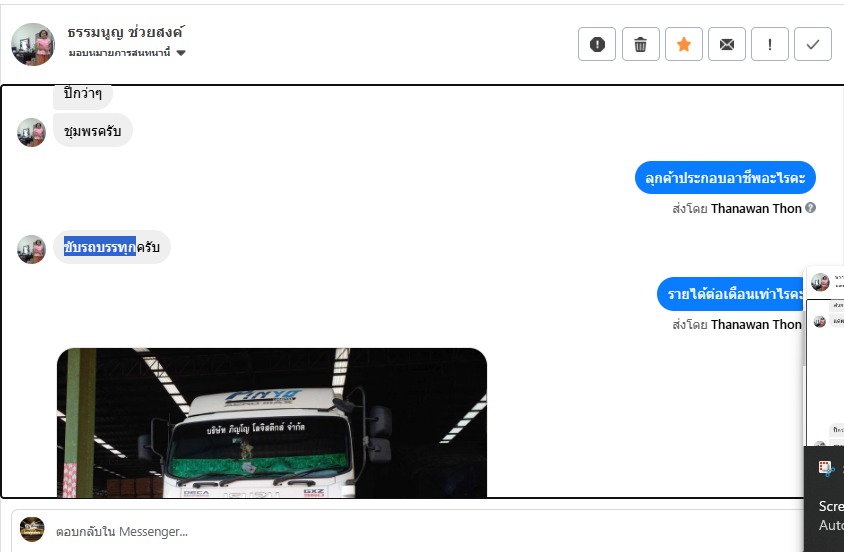Open the overlapping chat preview avatar at right

[820, 282]
